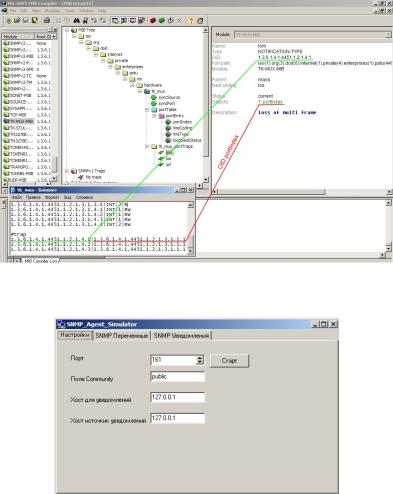
Task: Click the Старт button in SNMP simulator
Action: point(229,361)
